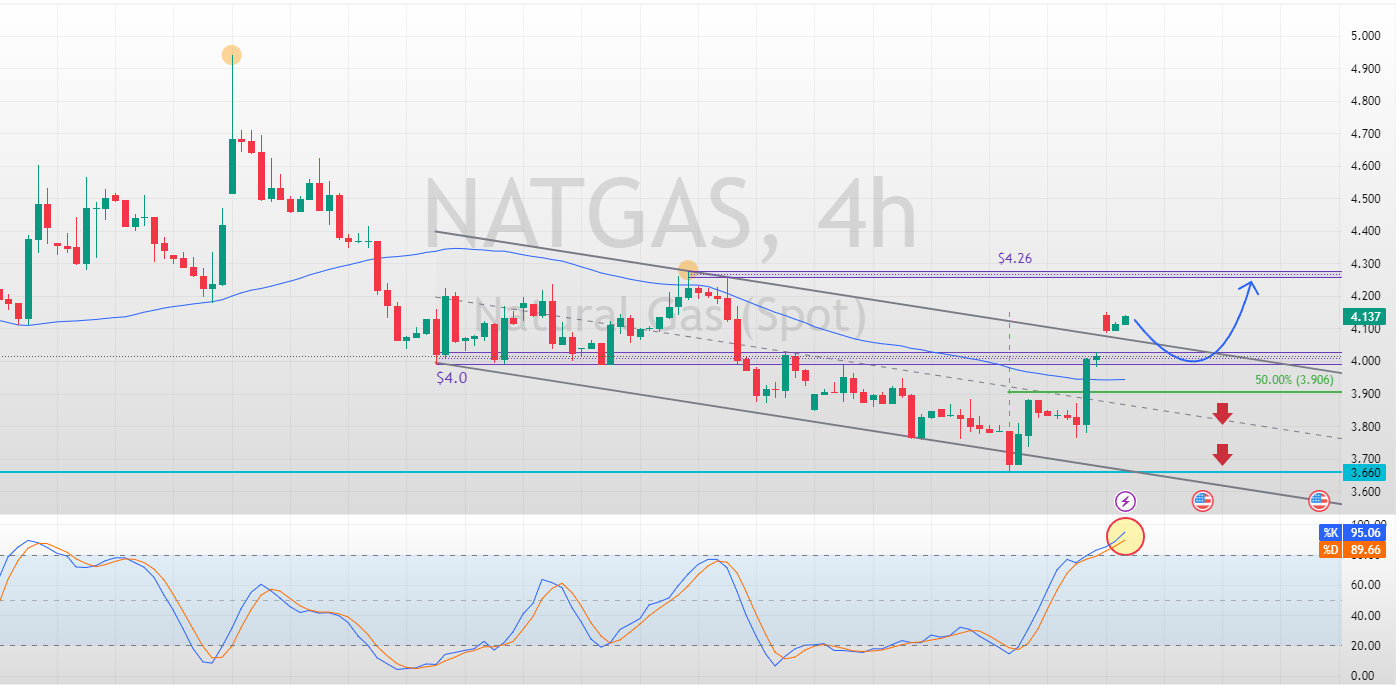Click the 4.900 price axis label

pyautogui.click(x=1365, y=69)
